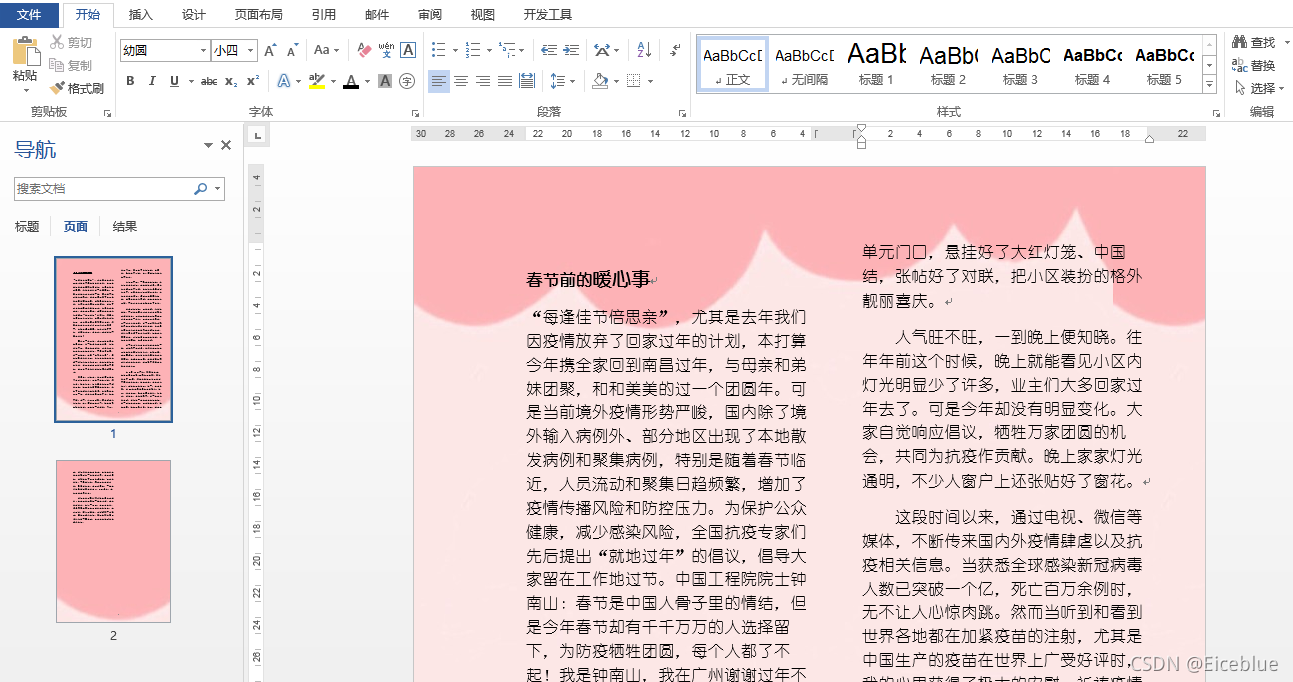Click the tab selector at ruler corner
Image resolution: width=1293 pixels, height=682 pixels.
pos(257,135)
